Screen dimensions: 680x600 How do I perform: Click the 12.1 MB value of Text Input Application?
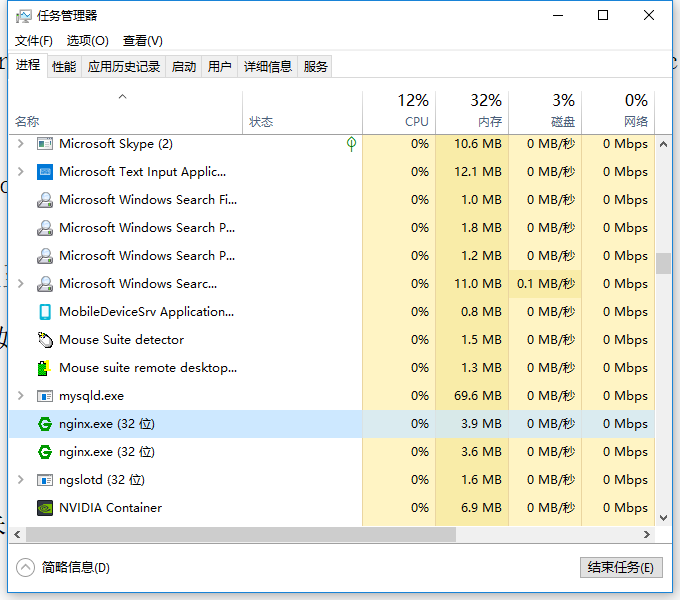coord(477,172)
